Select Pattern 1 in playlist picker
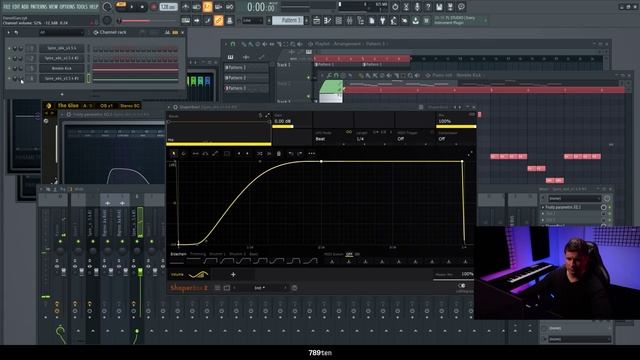The height and width of the screenshot is (360, 640). click(246, 67)
